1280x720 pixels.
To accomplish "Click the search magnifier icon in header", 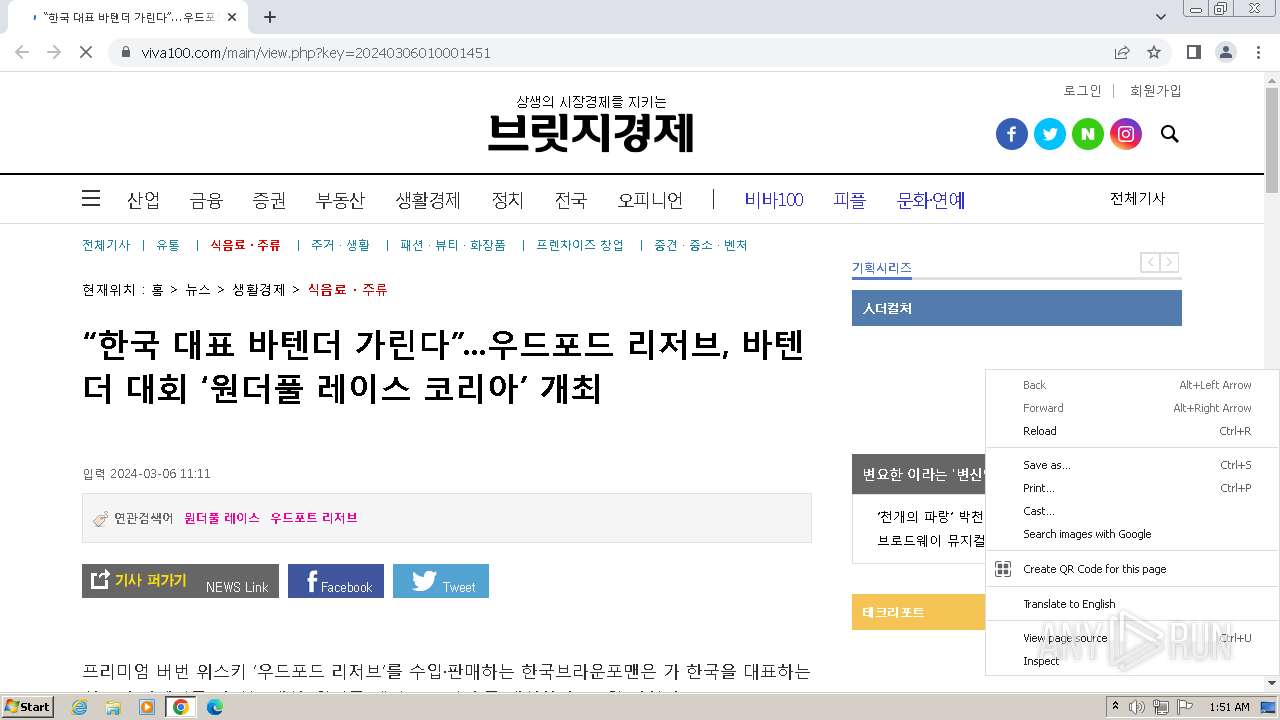I will coord(1169,134).
